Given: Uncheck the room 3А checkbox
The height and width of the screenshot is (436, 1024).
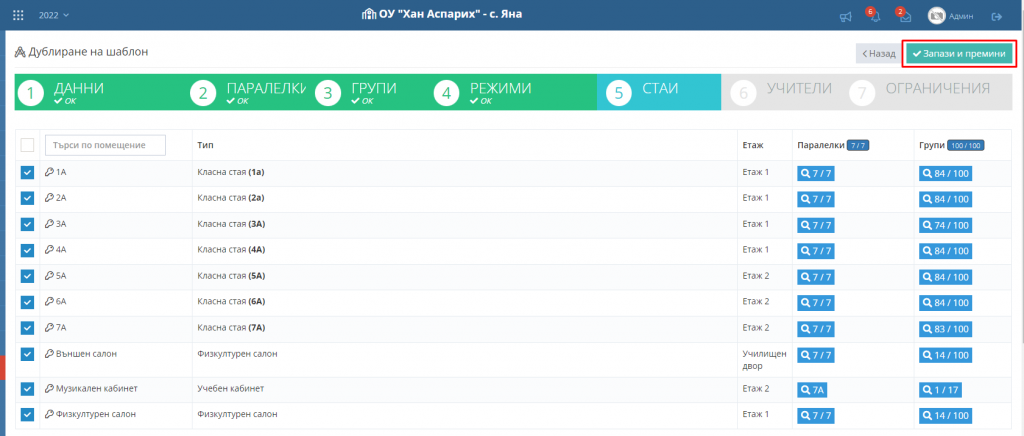Looking at the screenshot, I should tap(27, 224).
